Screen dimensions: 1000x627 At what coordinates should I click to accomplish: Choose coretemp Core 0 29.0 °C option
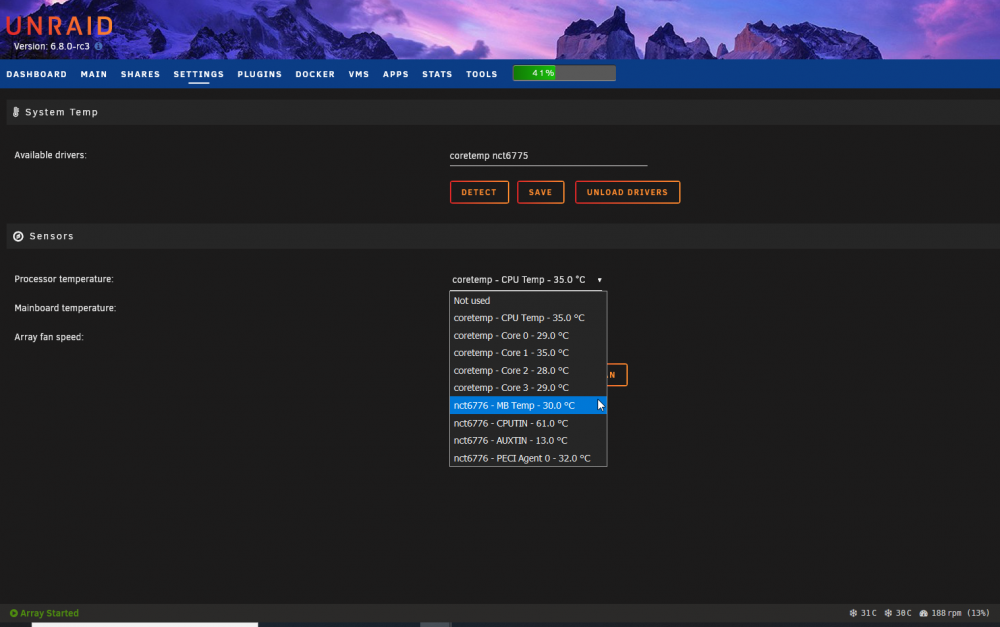528,336
